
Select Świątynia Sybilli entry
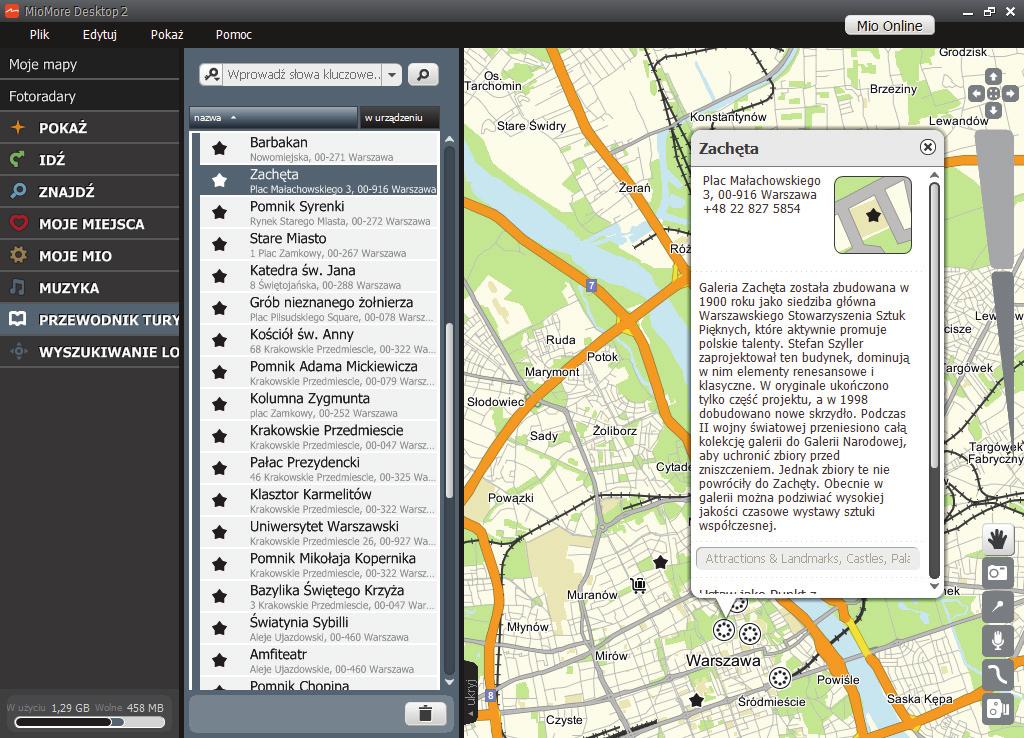[x=319, y=628]
